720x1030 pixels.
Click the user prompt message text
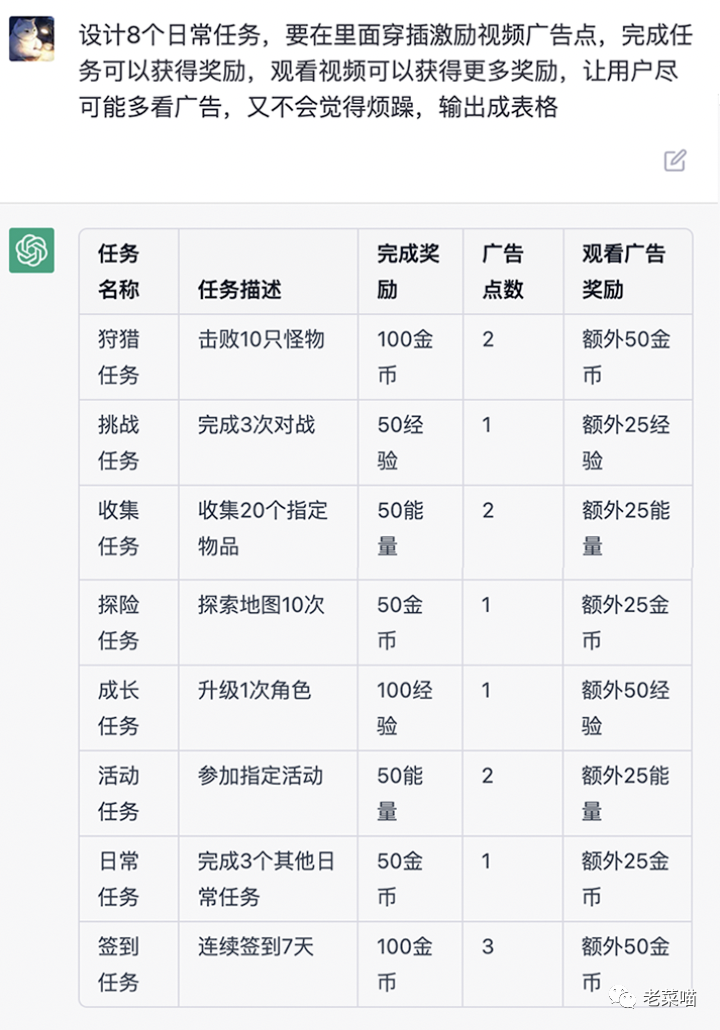[x=386, y=70]
